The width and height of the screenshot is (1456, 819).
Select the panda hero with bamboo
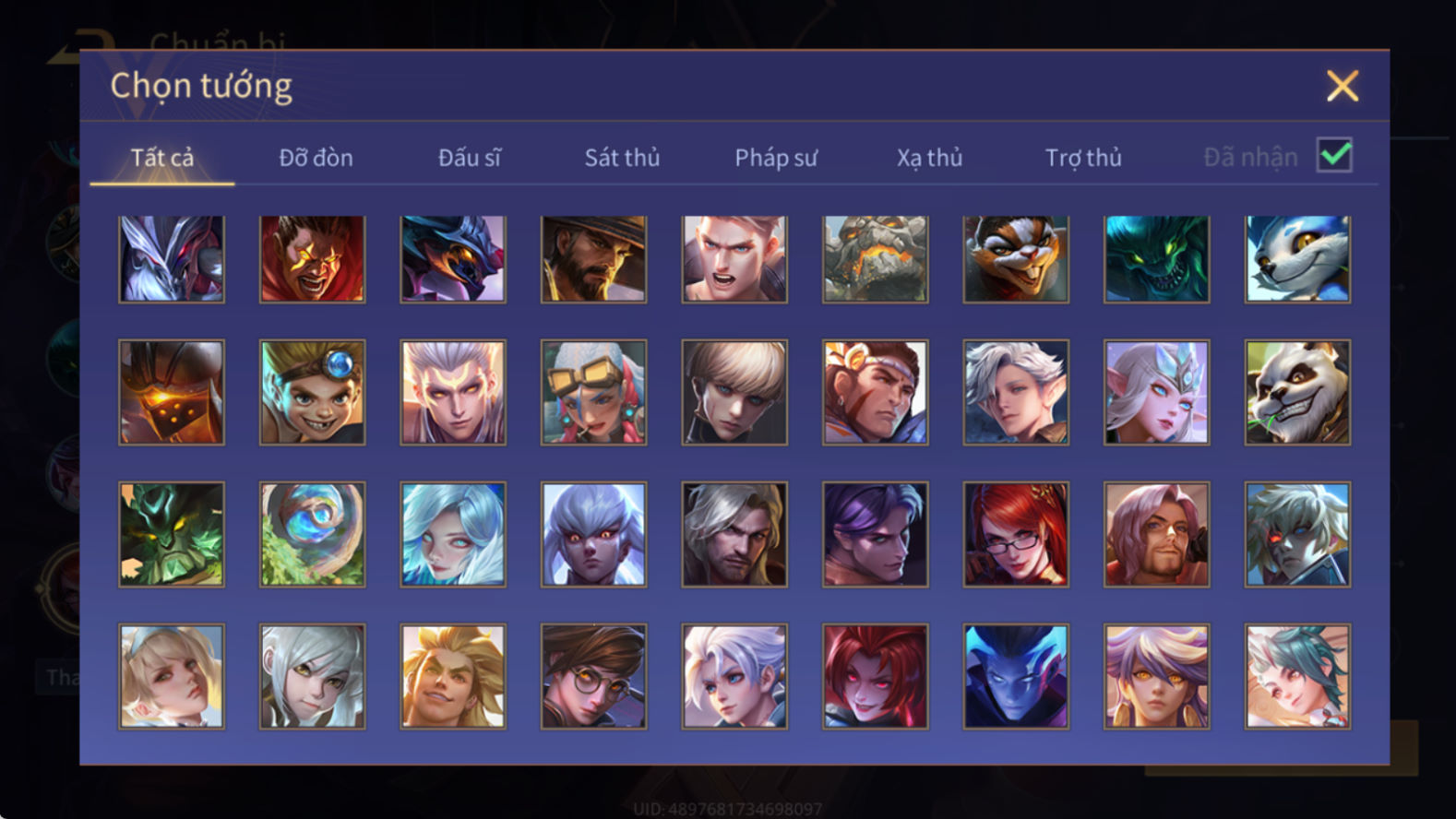coord(1297,393)
